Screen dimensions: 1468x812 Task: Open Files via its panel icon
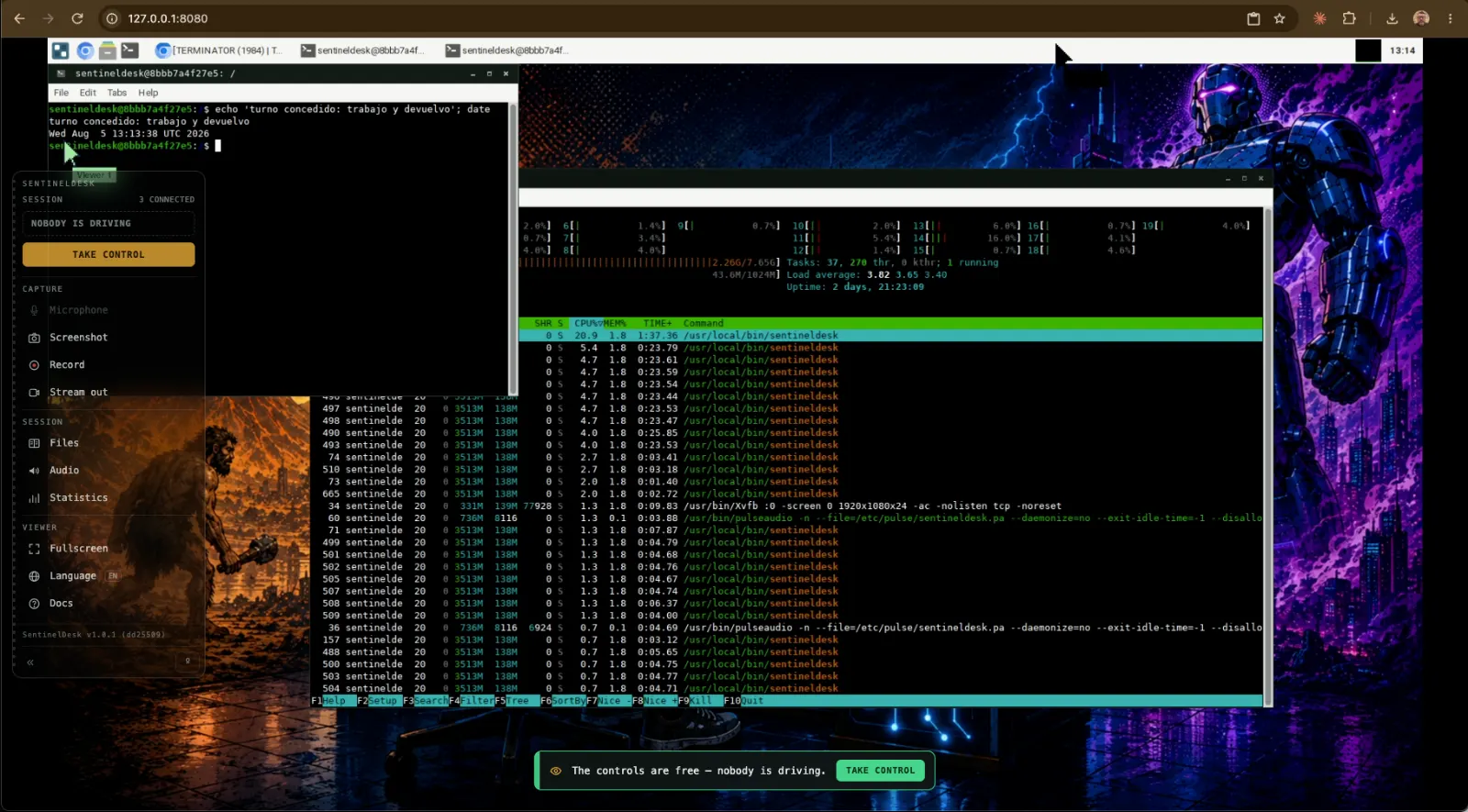click(x=34, y=443)
